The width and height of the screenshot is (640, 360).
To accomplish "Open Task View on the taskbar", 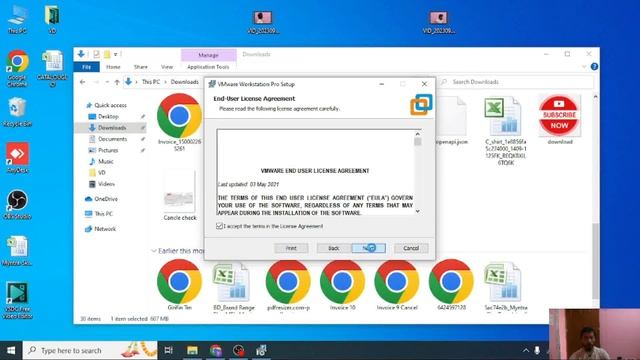I will pos(168,350).
